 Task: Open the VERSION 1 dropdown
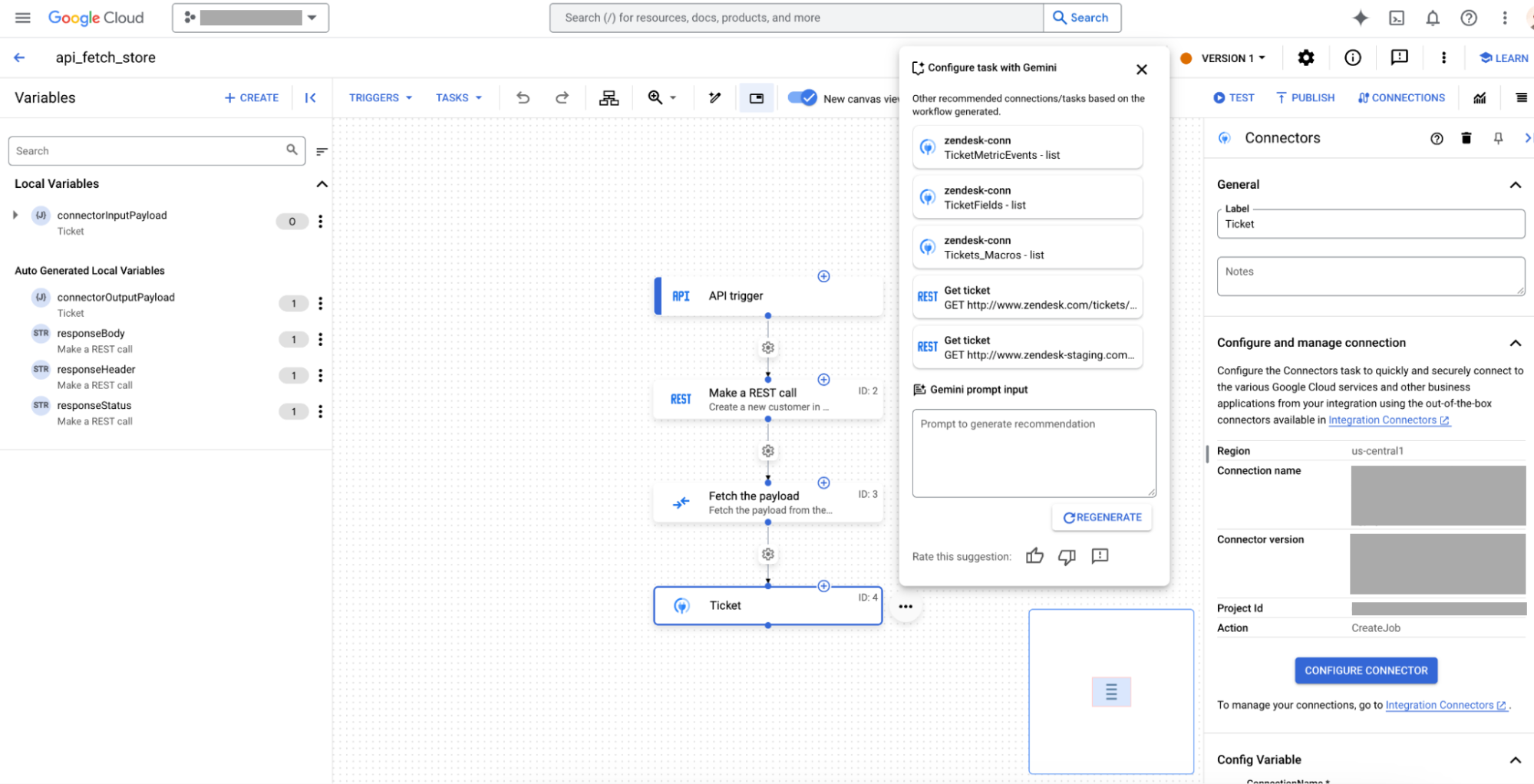point(1232,58)
